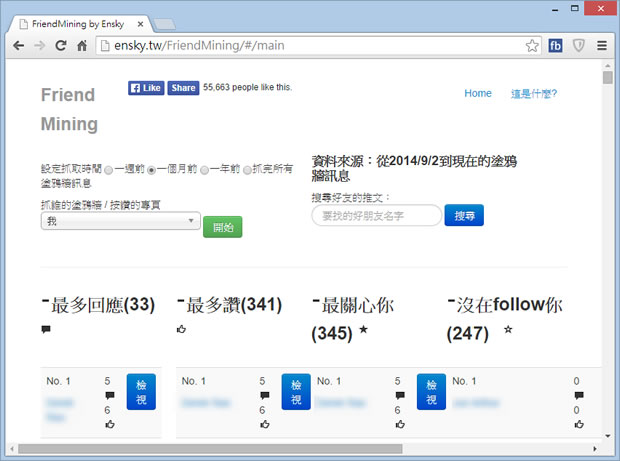Click the shield extension icon

[x=579, y=46]
